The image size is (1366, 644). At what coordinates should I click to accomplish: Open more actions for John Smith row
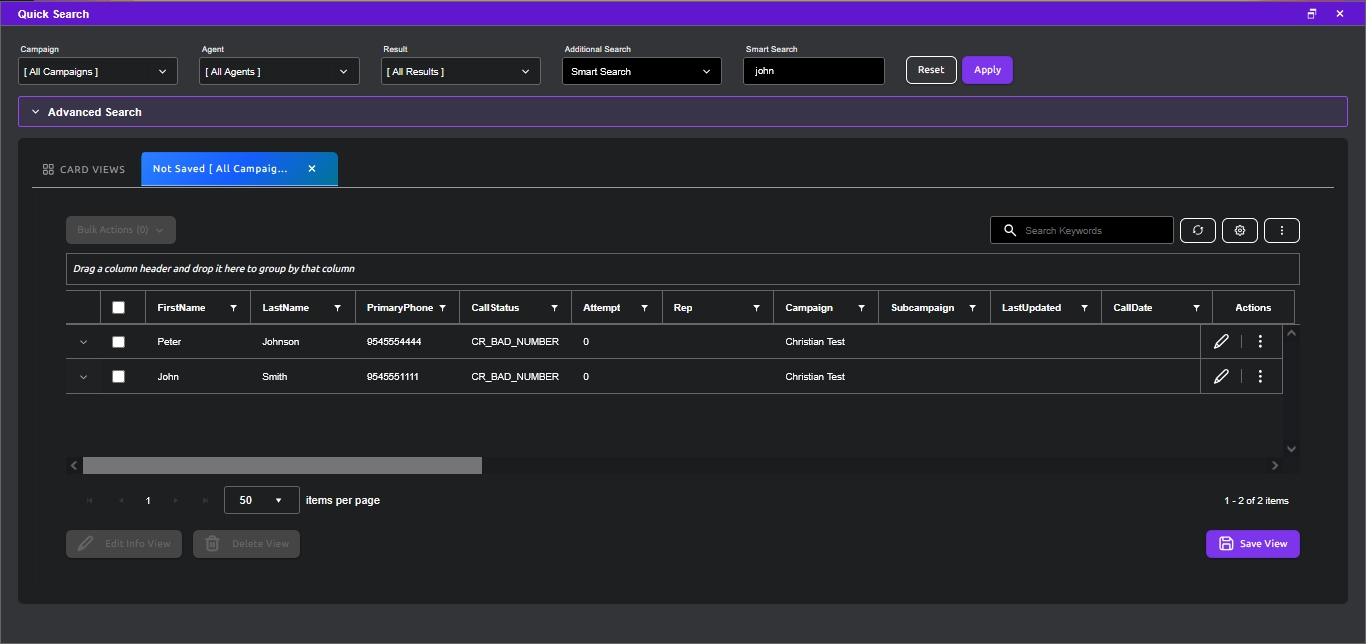(1260, 377)
